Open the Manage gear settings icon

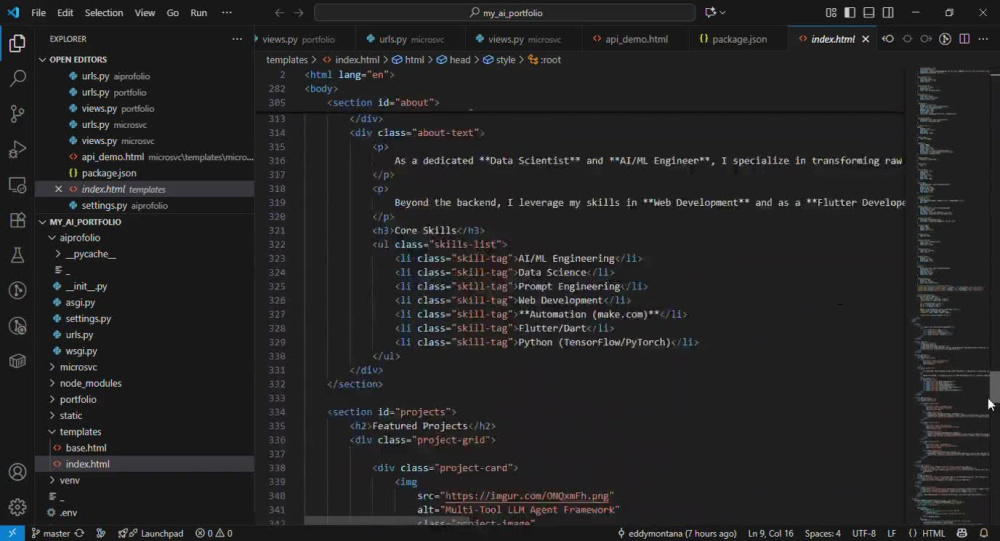click(x=17, y=507)
